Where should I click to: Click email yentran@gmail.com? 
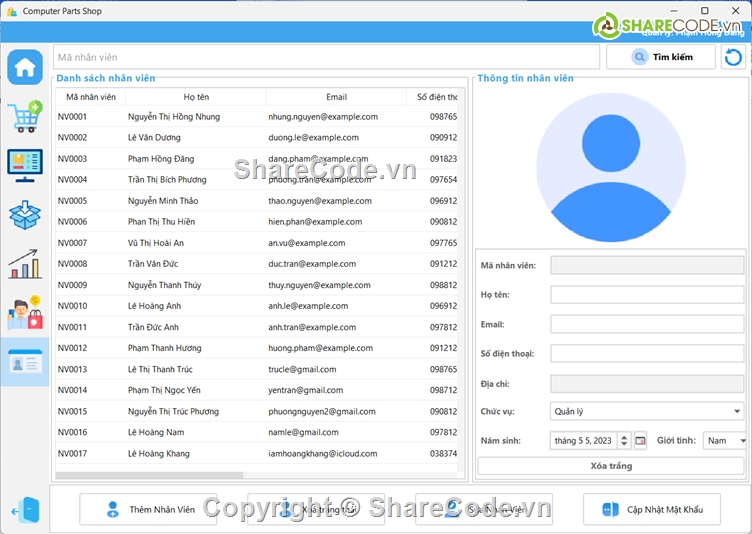click(x=306, y=390)
